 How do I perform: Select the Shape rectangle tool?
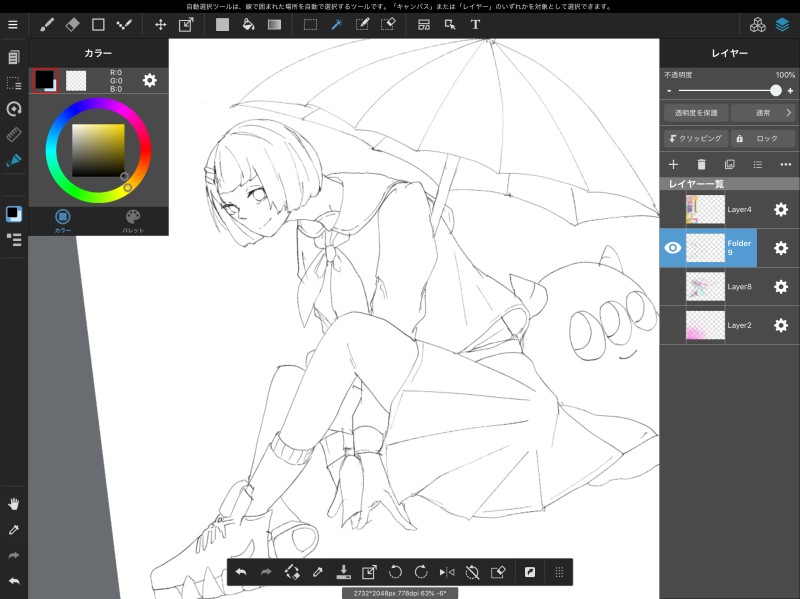pos(98,24)
